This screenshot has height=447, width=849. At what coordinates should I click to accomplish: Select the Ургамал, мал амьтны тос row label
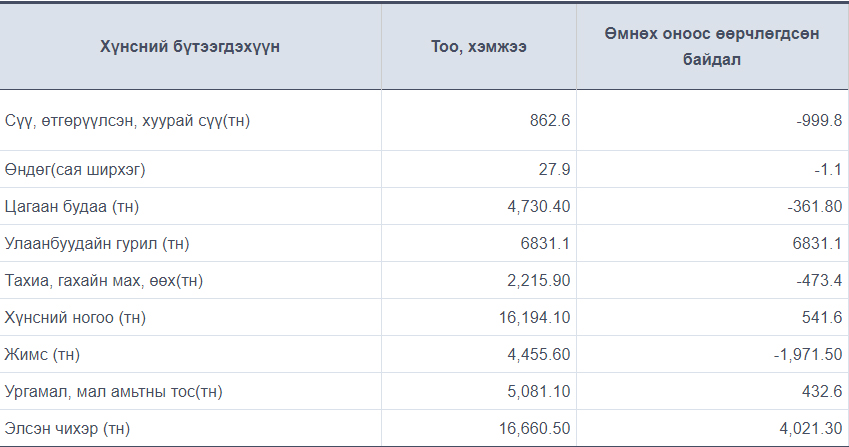pyautogui.click(x=113, y=391)
